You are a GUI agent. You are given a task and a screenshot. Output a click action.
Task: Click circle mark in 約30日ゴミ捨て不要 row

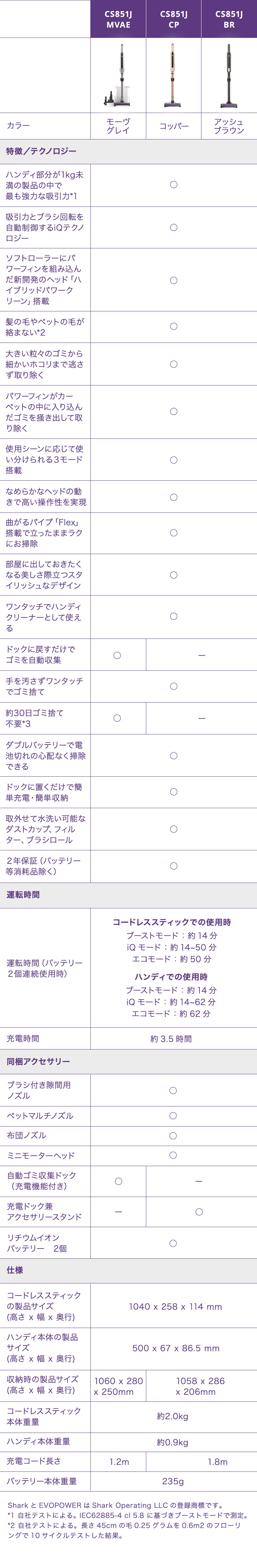117,718
